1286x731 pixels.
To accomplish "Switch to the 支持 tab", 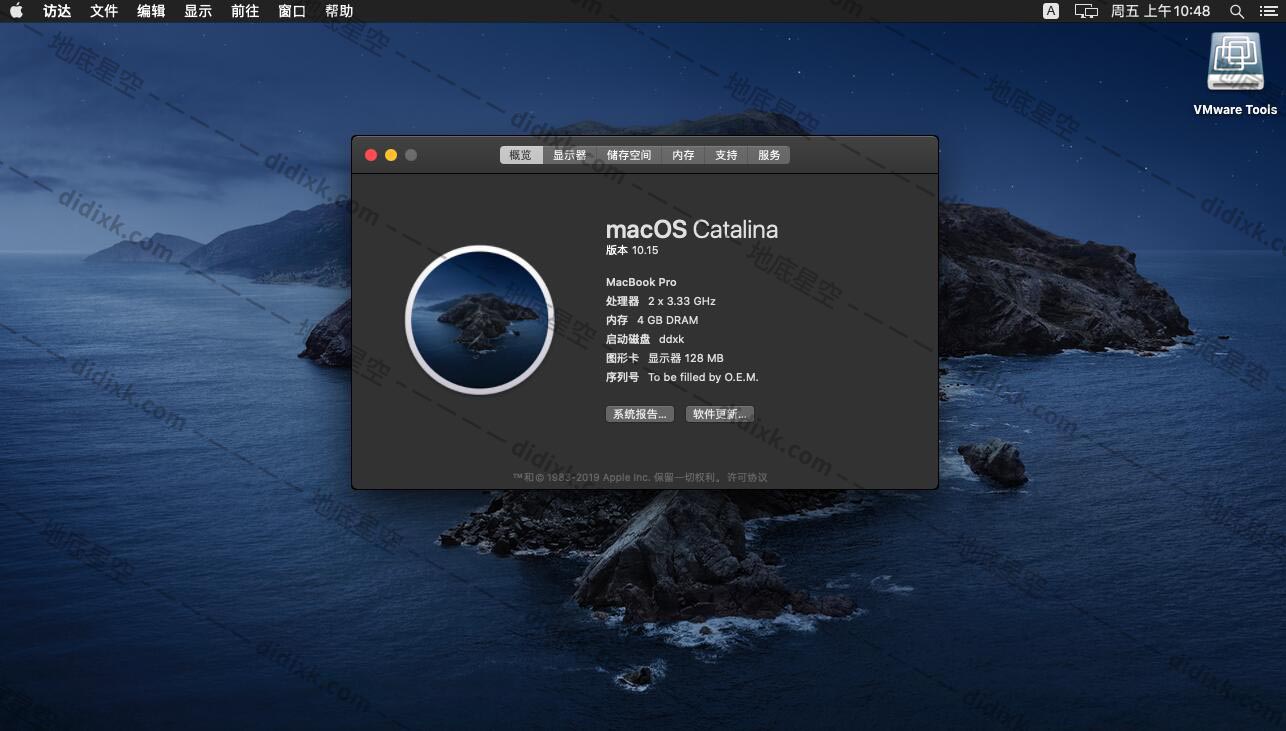I will [726, 155].
